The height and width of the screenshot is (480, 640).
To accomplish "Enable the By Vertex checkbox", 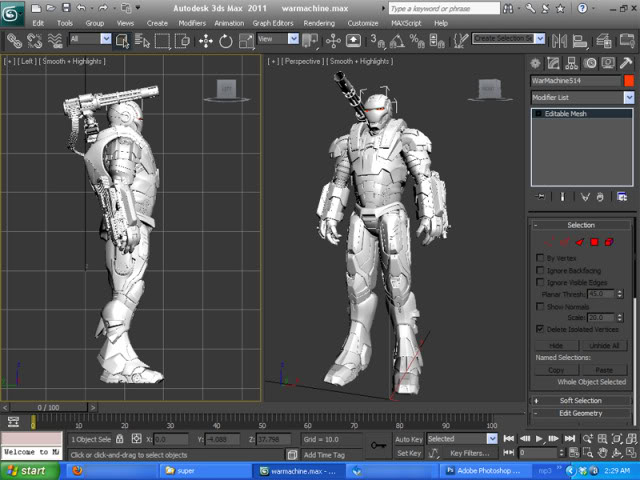I will point(541,258).
